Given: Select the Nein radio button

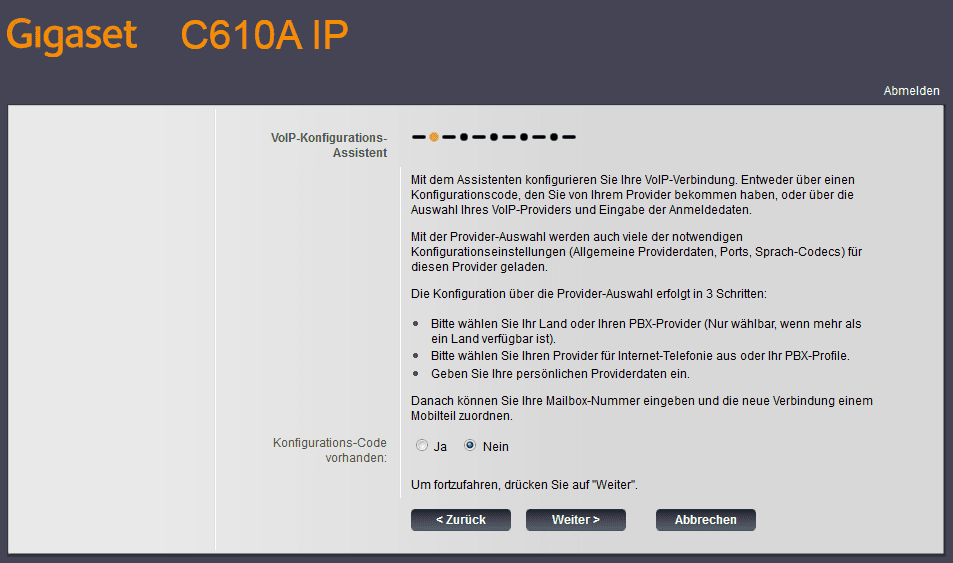Looking at the screenshot, I should click(470, 446).
